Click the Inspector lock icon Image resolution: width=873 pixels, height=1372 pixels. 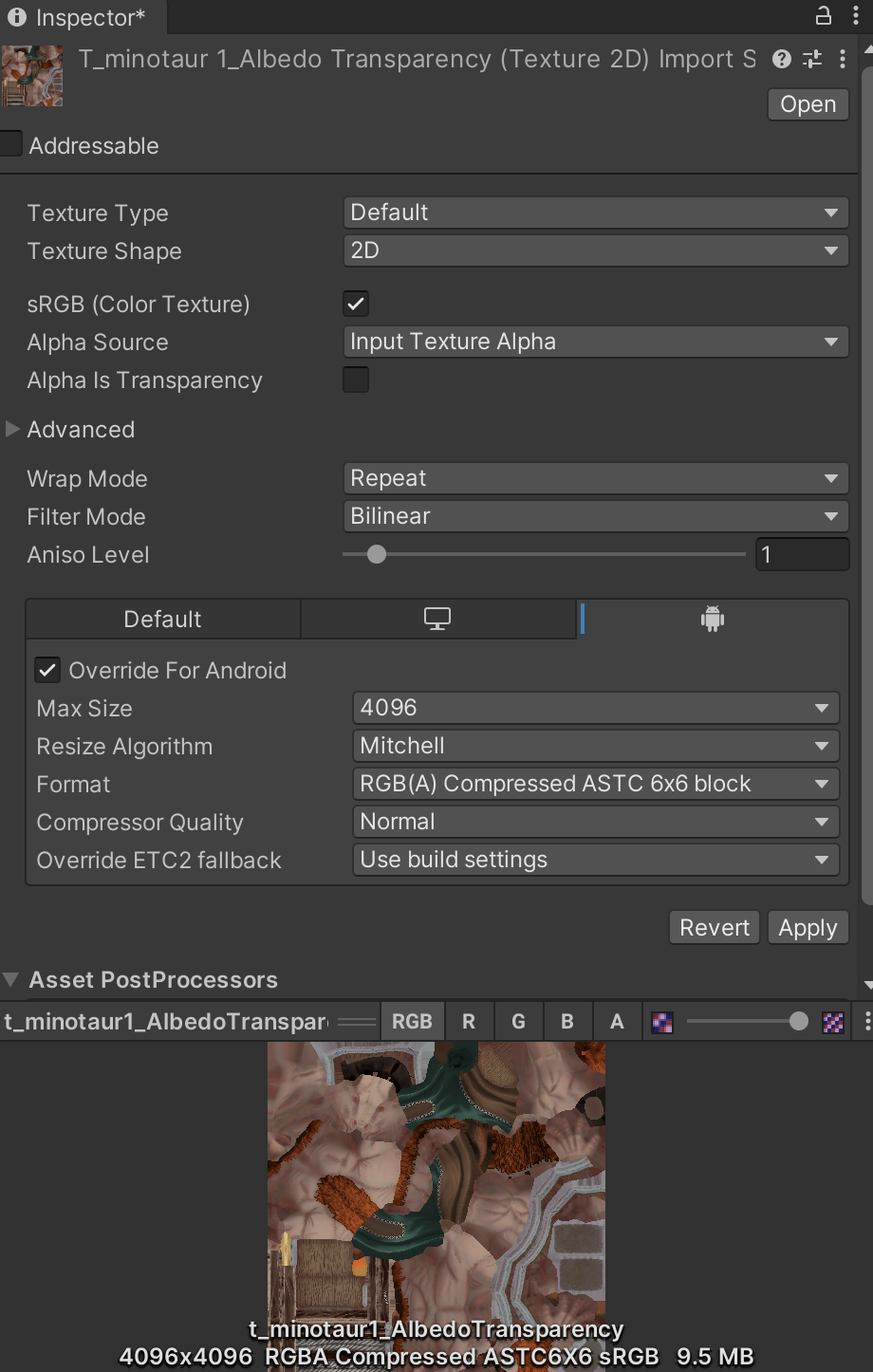823,16
